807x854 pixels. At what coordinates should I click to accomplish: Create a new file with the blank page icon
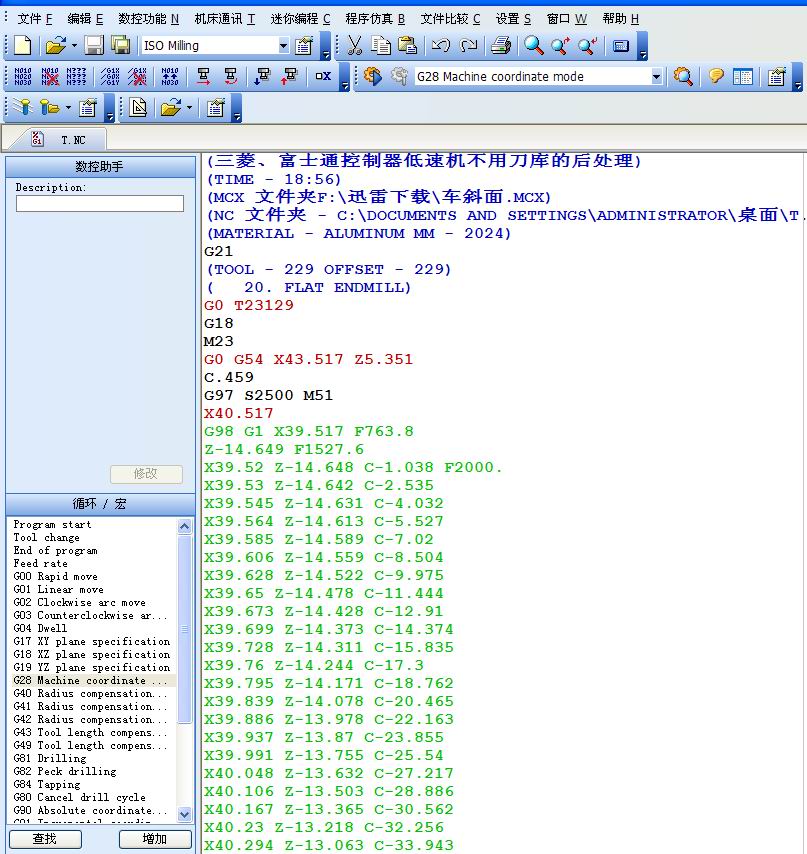22,46
